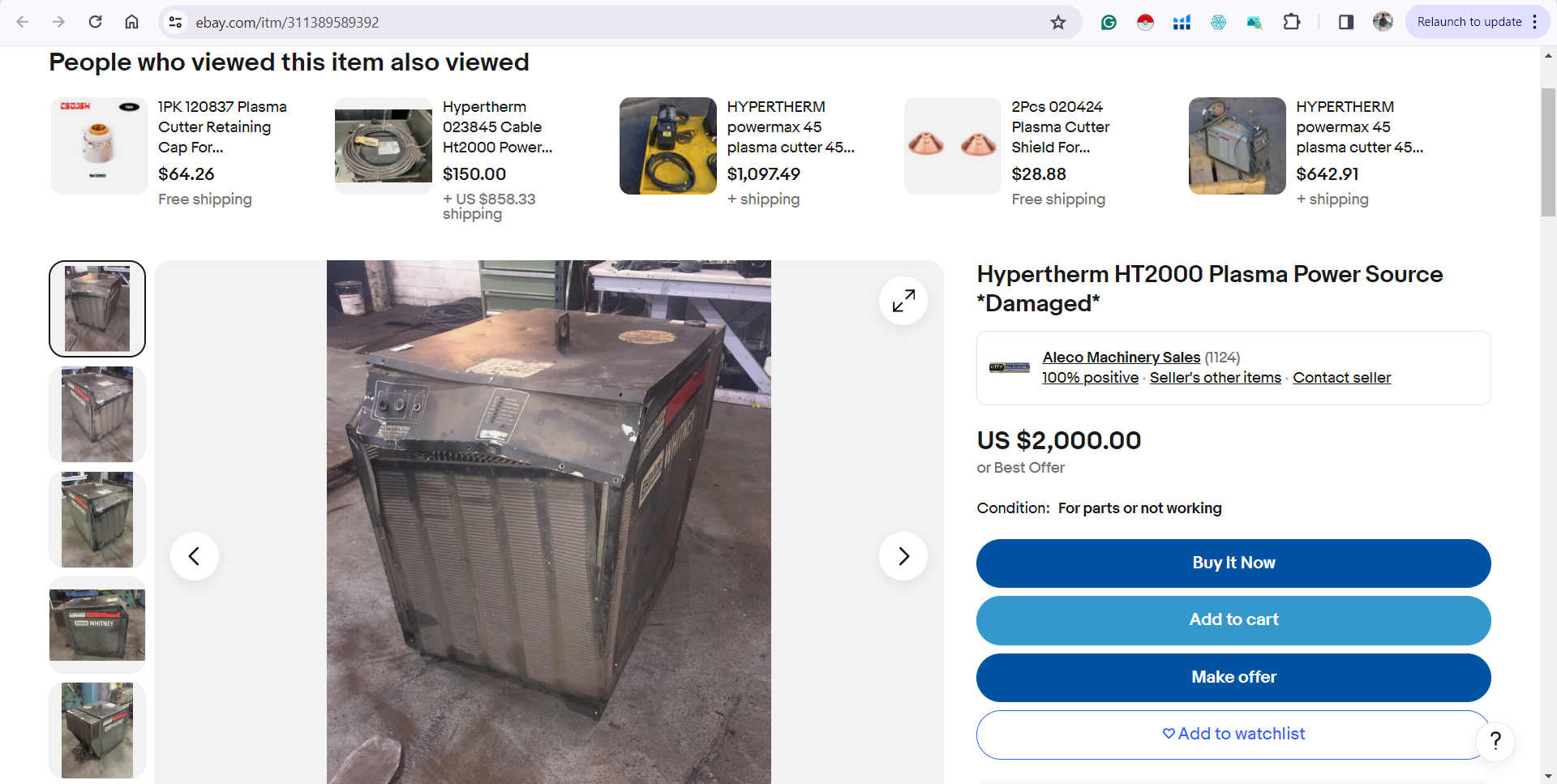This screenshot has width=1557, height=784.
Task: View site information icon in address bar
Action: (175, 22)
